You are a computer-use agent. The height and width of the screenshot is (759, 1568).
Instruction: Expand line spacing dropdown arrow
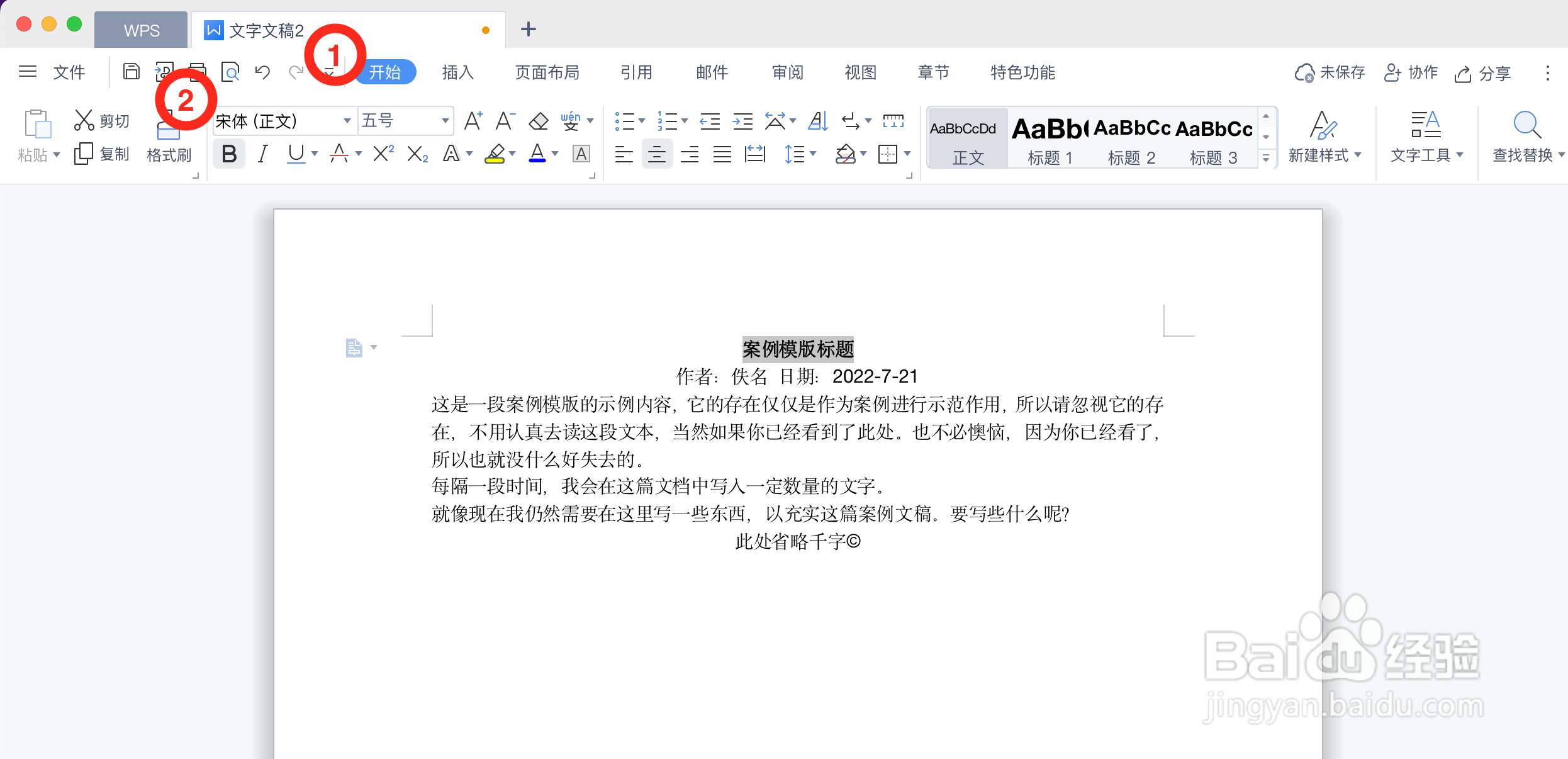point(813,154)
